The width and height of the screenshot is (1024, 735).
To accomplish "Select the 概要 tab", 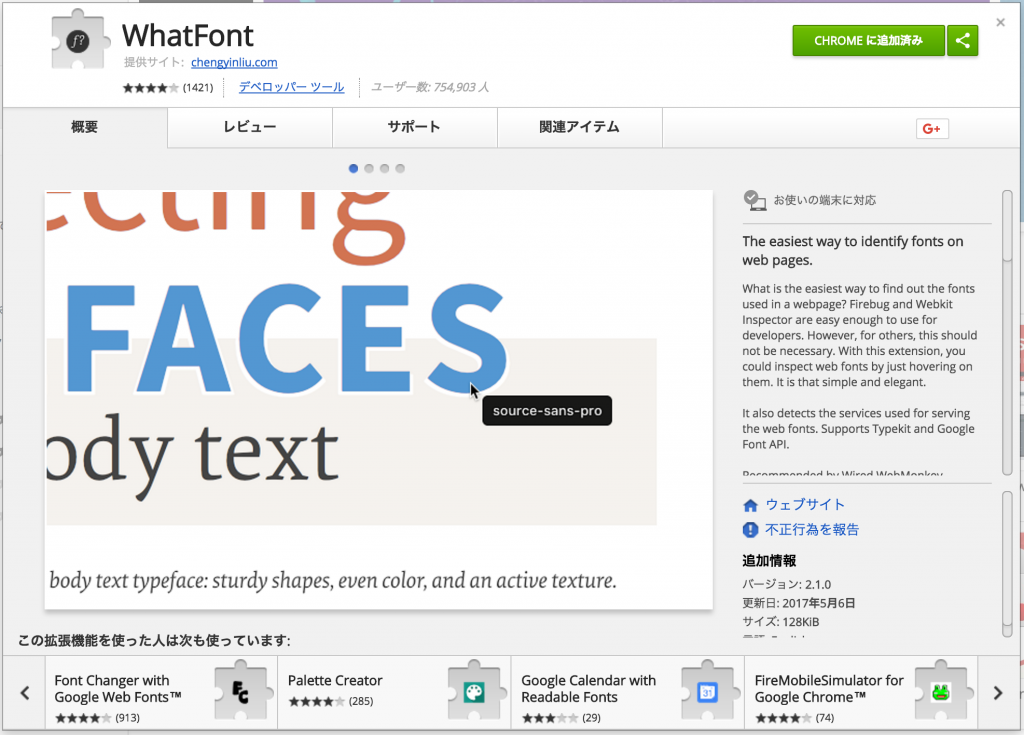I will (x=85, y=127).
